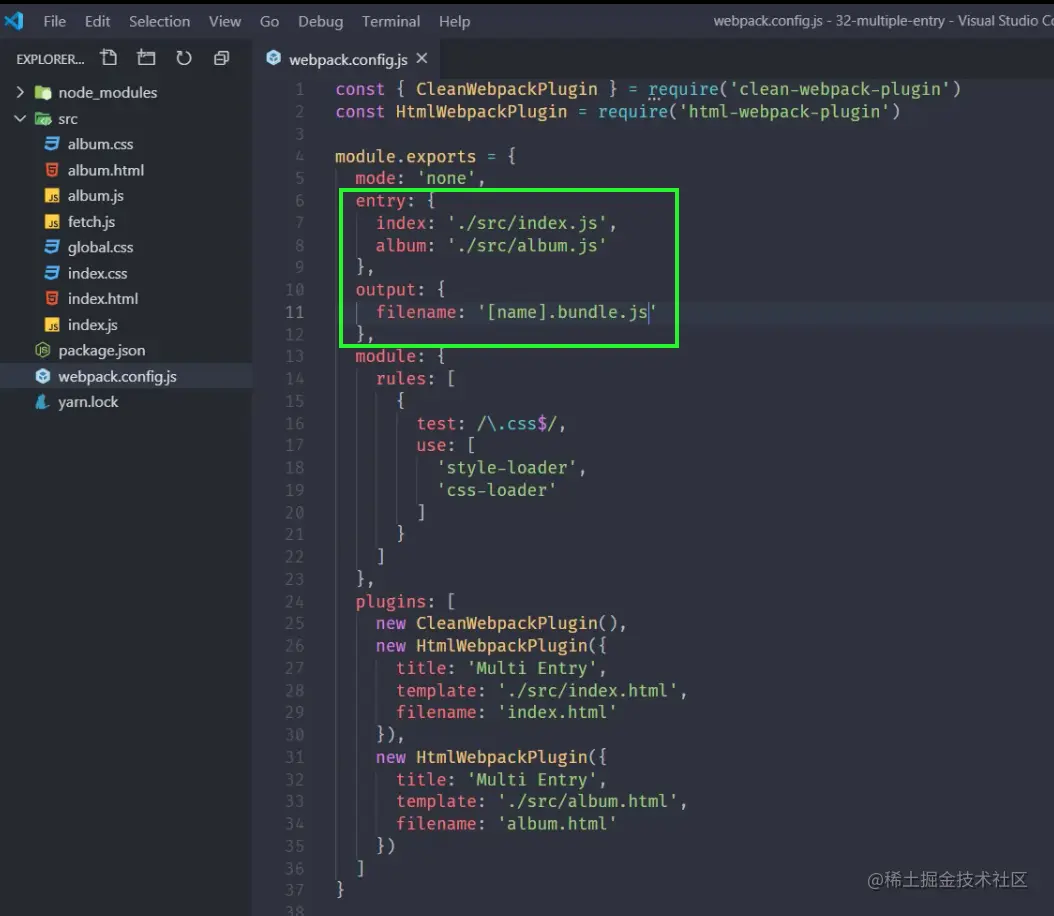This screenshot has height=916, width=1054.
Task: Open the Debug menu
Action: [321, 22]
